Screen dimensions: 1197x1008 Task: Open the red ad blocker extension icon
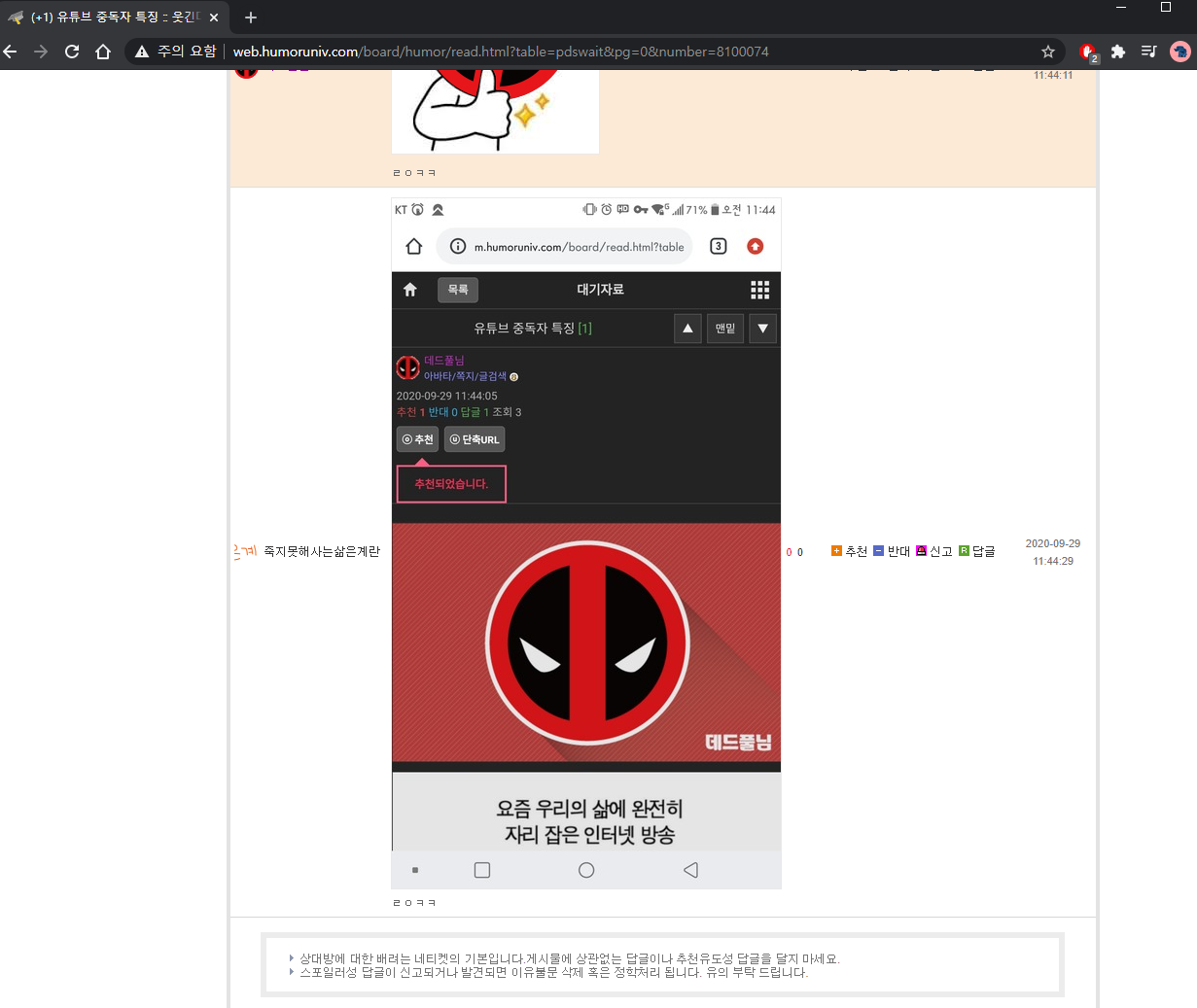click(x=1088, y=52)
